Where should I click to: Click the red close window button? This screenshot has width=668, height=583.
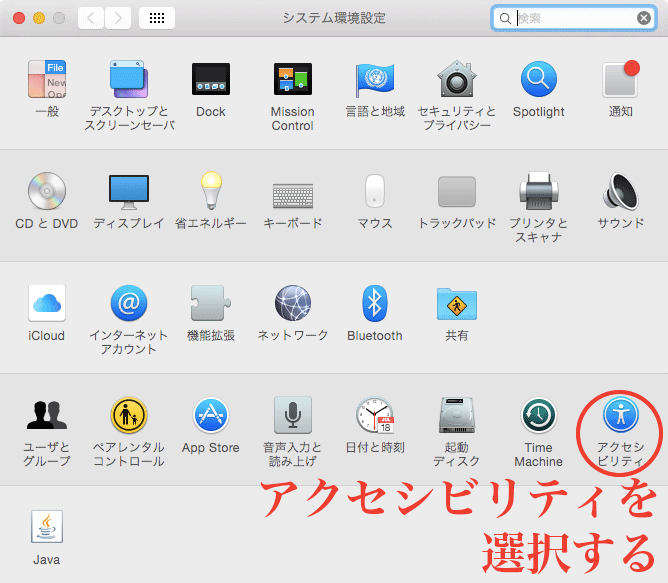pos(19,18)
